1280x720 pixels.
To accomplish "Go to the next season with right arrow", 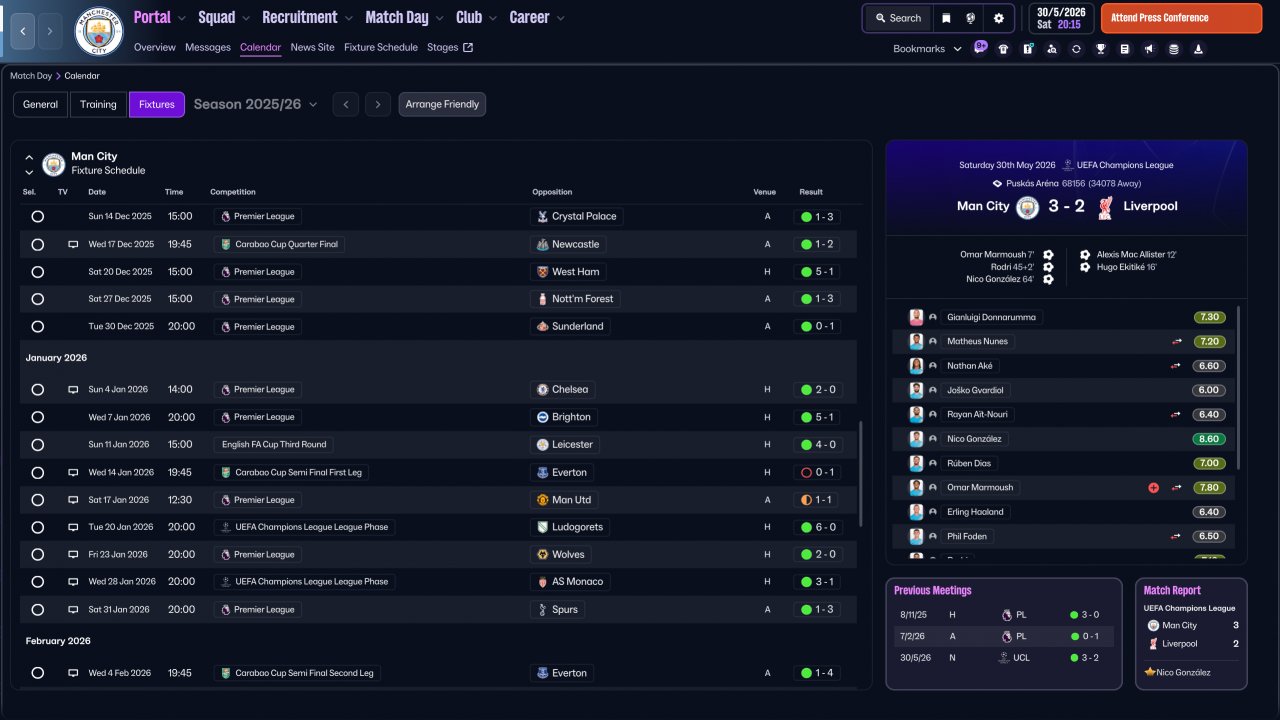I will click(x=377, y=104).
